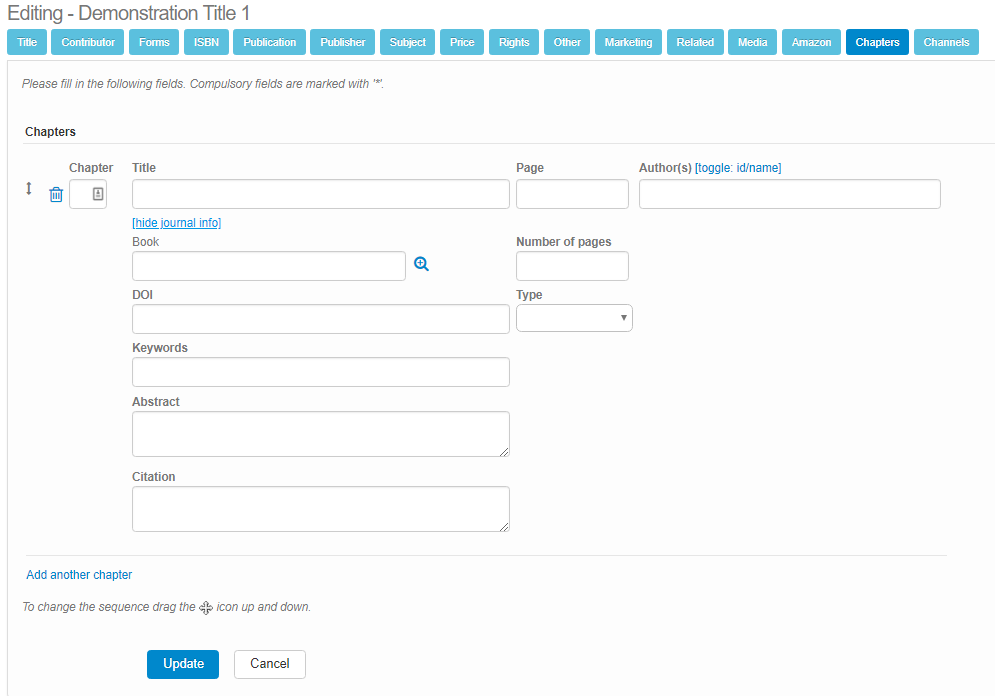This screenshot has height=696, width=995.
Task: Click the Add another chapter link
Action: click(x=79, y=575)
